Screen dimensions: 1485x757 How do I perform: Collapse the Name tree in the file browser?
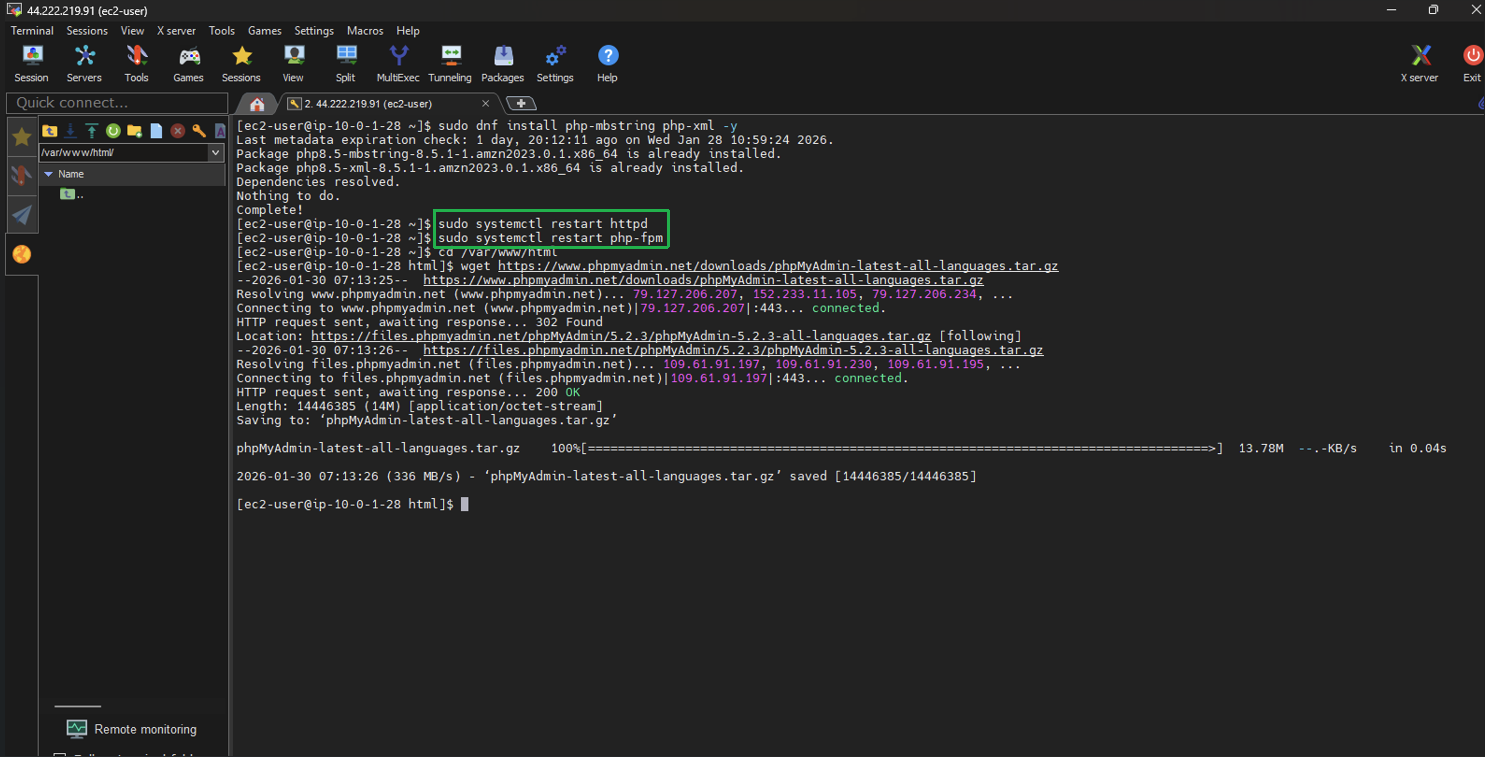coord(48,174)
